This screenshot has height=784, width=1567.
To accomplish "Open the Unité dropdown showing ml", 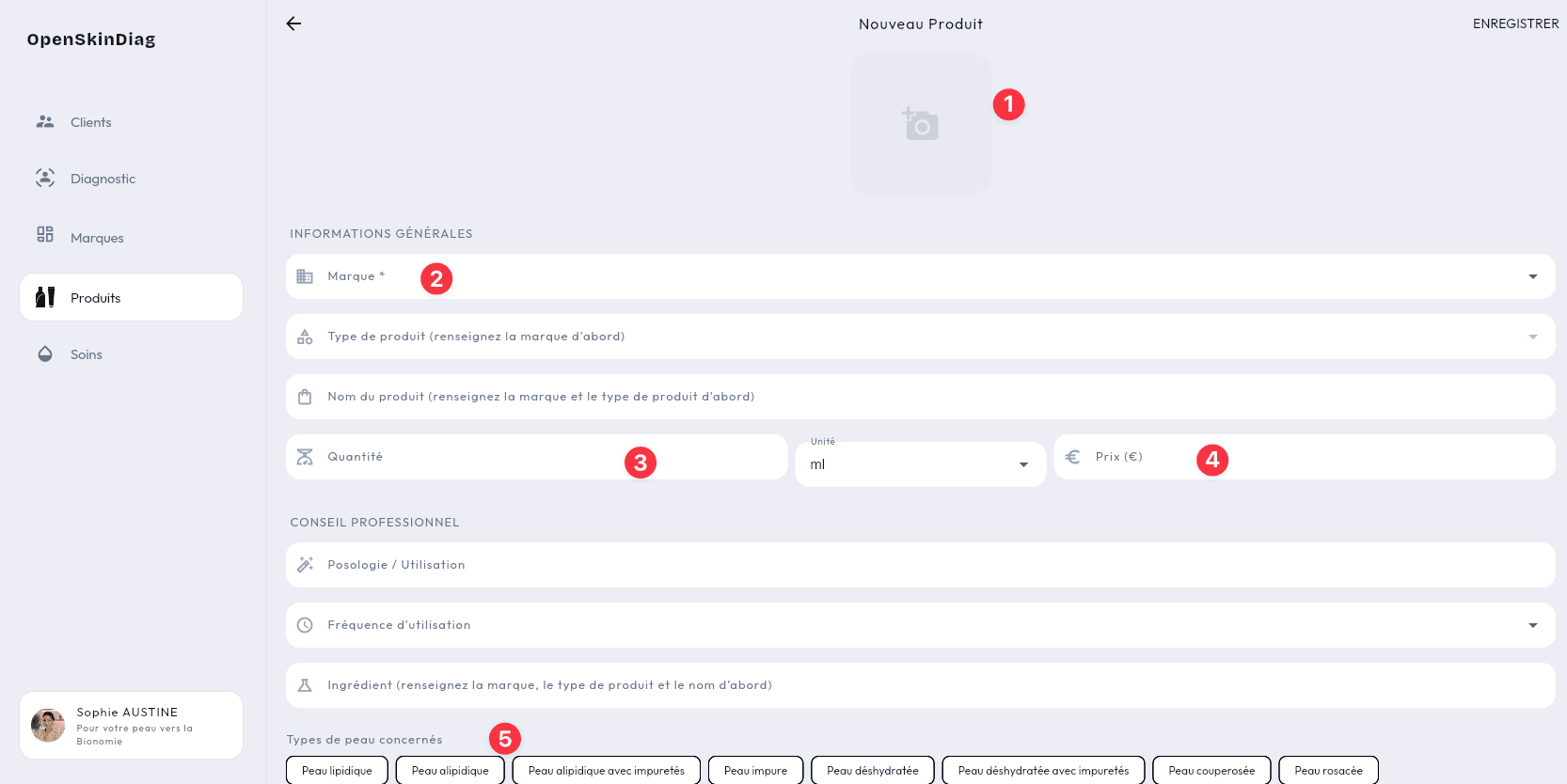I will 921,464.
